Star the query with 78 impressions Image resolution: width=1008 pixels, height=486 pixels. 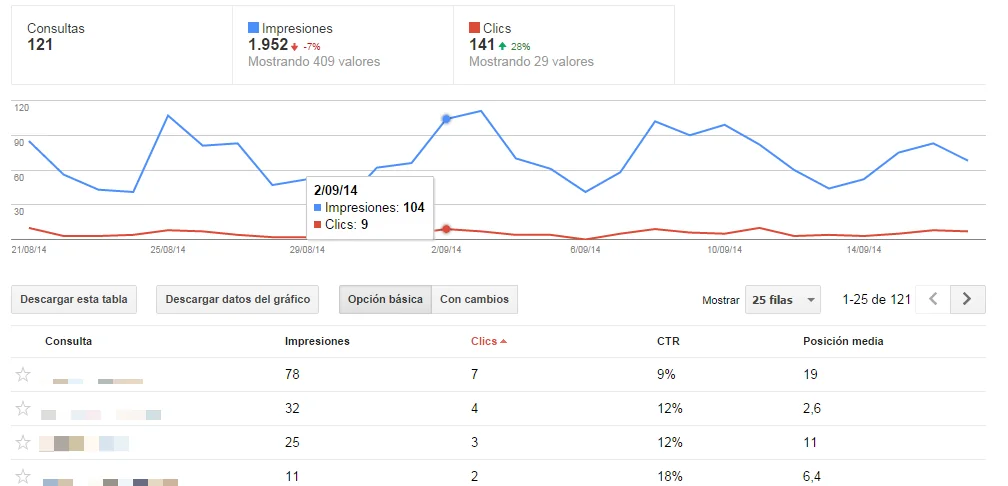pyautogui.click(x=23, y=375)
